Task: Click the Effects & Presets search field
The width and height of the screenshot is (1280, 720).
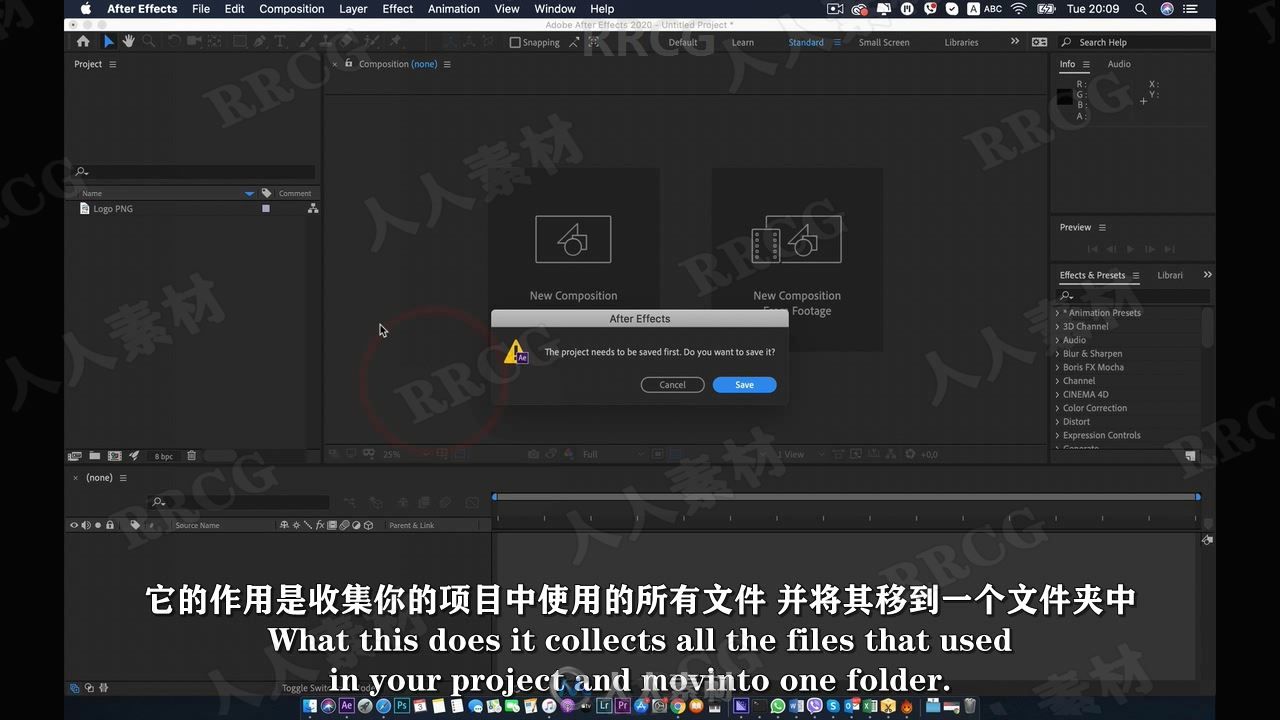Action: [1133, 295]
